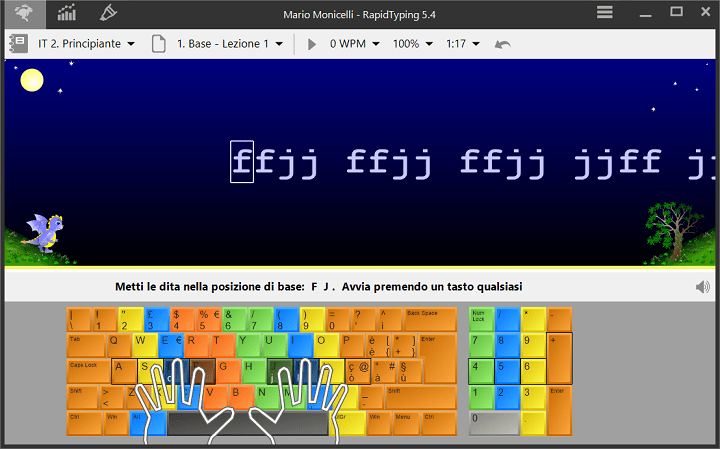Open the 0 WPM speed dropdown
Image resolution: width=720 pixels, height=449 pixels.
point(355,44)
